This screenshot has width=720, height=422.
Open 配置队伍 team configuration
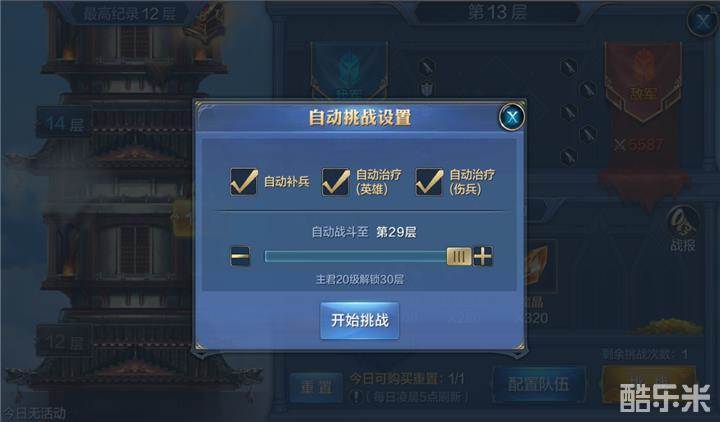[x=538, y=384]
